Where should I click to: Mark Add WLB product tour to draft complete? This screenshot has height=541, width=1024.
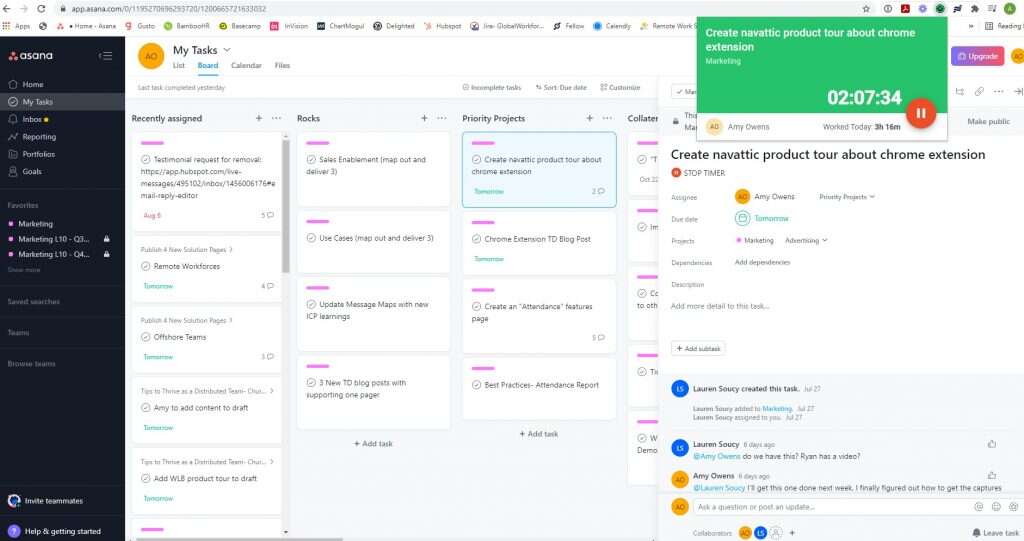pos(146,478)
